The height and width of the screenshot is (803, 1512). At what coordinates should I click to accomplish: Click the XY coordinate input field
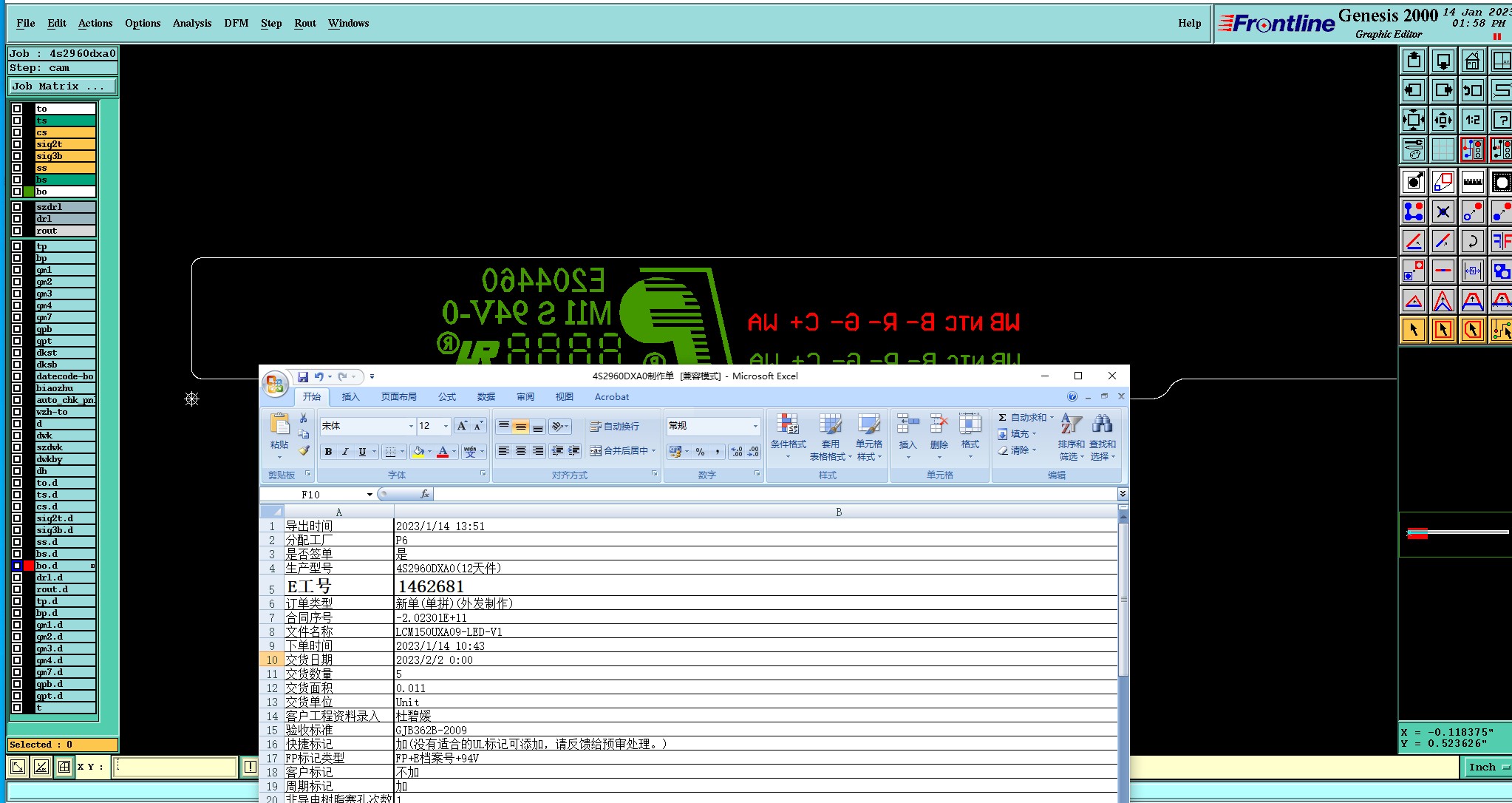[174, 767]
